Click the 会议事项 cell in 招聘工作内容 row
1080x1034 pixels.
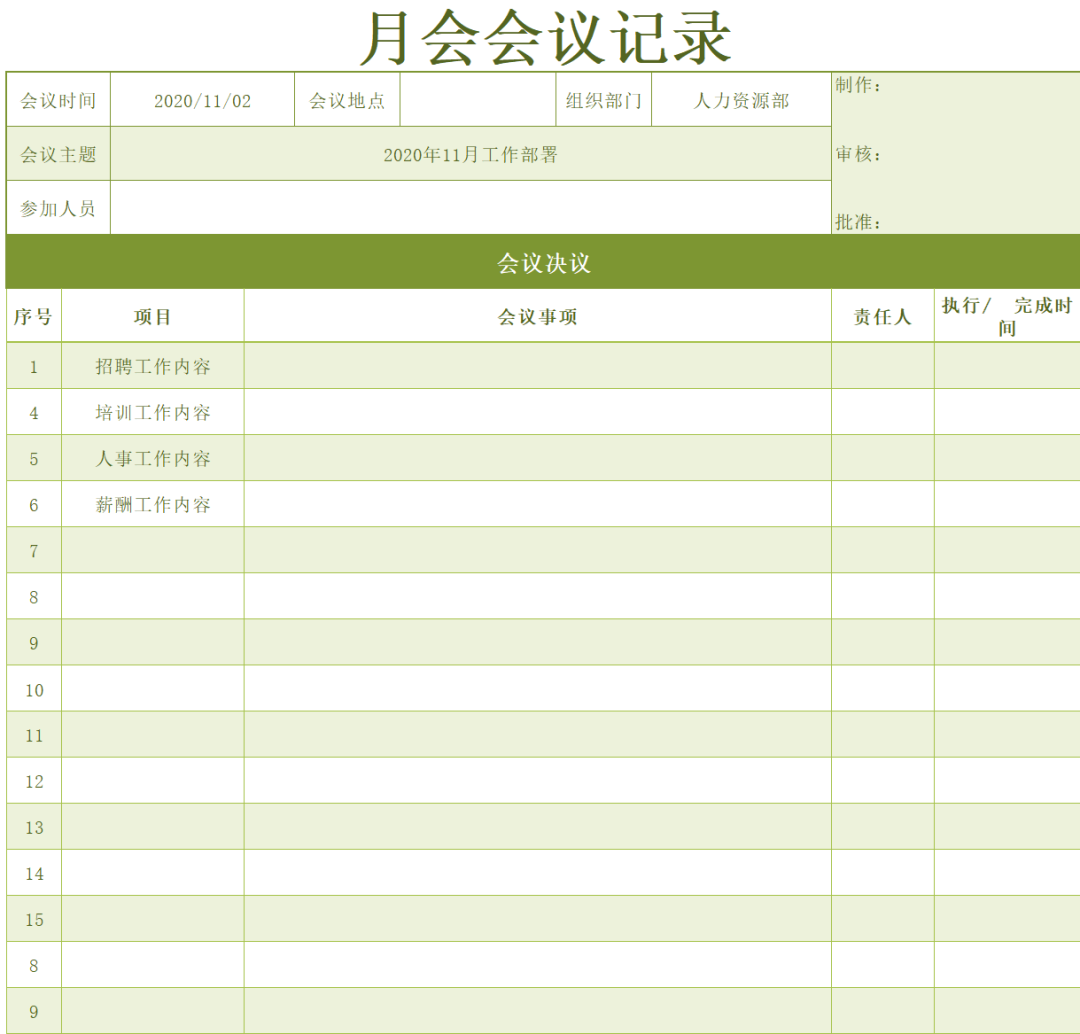537,366
